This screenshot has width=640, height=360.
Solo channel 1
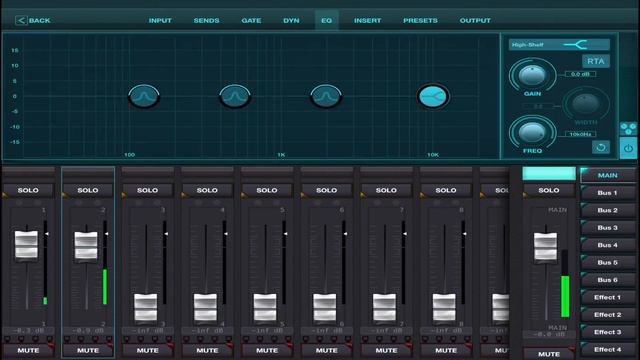pyautogui.click(x=28, y=190)
